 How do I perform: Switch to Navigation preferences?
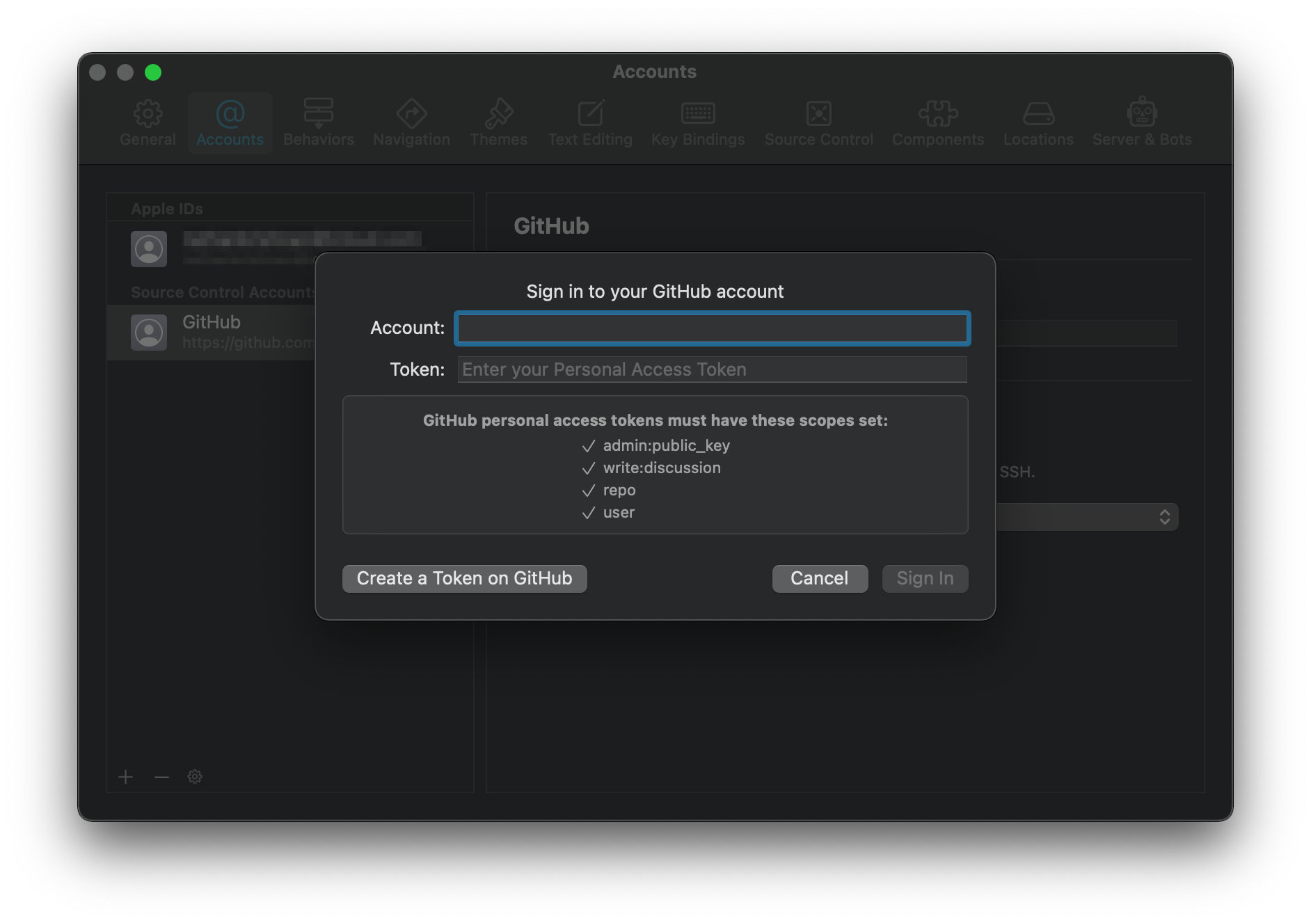coord(411,124)
